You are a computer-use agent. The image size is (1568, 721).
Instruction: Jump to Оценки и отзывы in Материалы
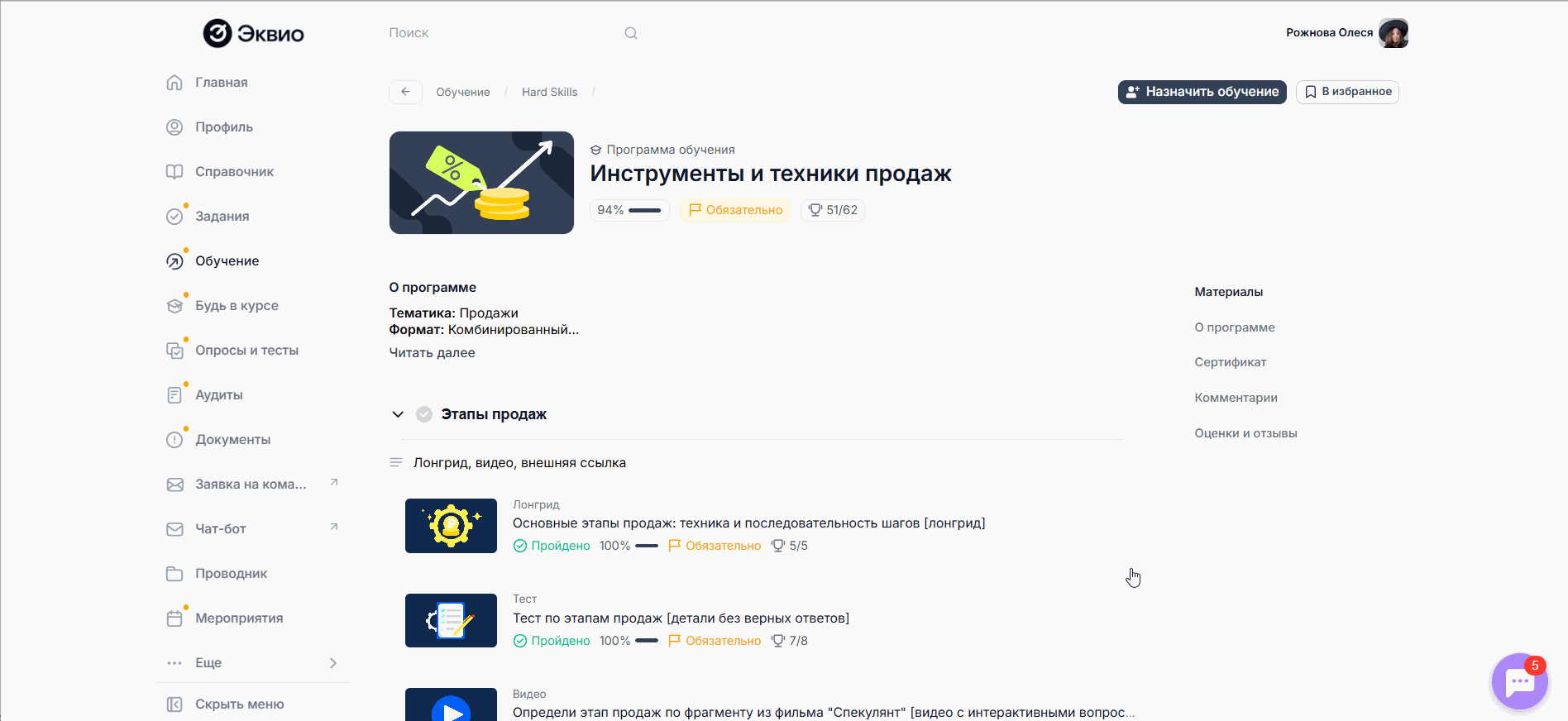click(x=1245, y=433)
